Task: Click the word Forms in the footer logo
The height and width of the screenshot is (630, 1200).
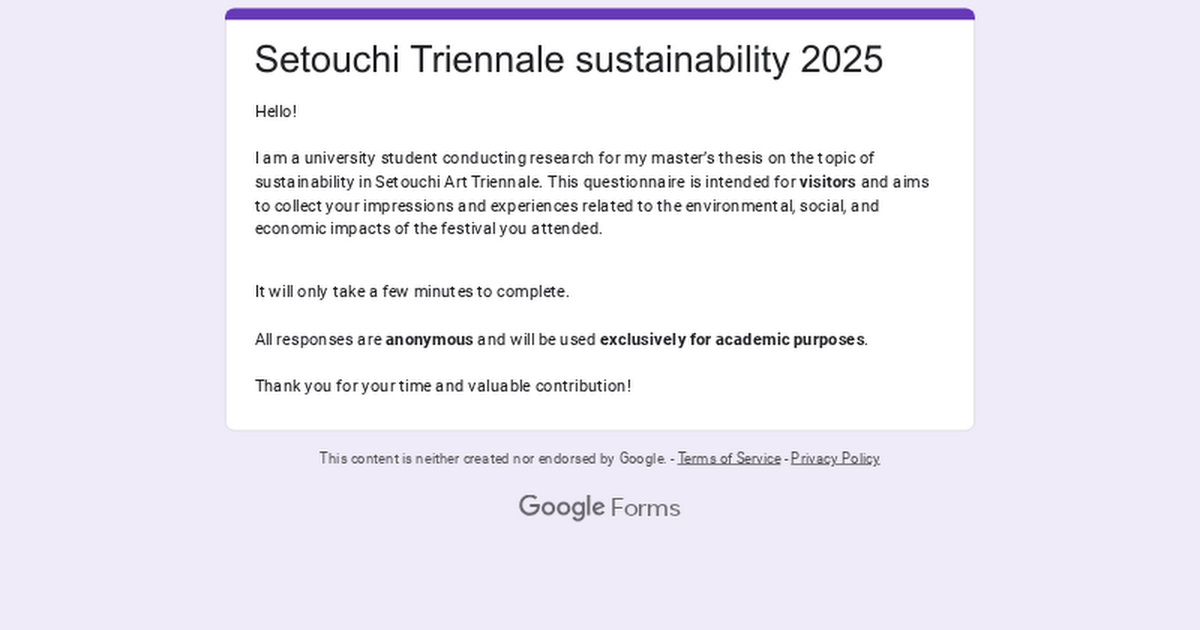Action: coord(645,508)
